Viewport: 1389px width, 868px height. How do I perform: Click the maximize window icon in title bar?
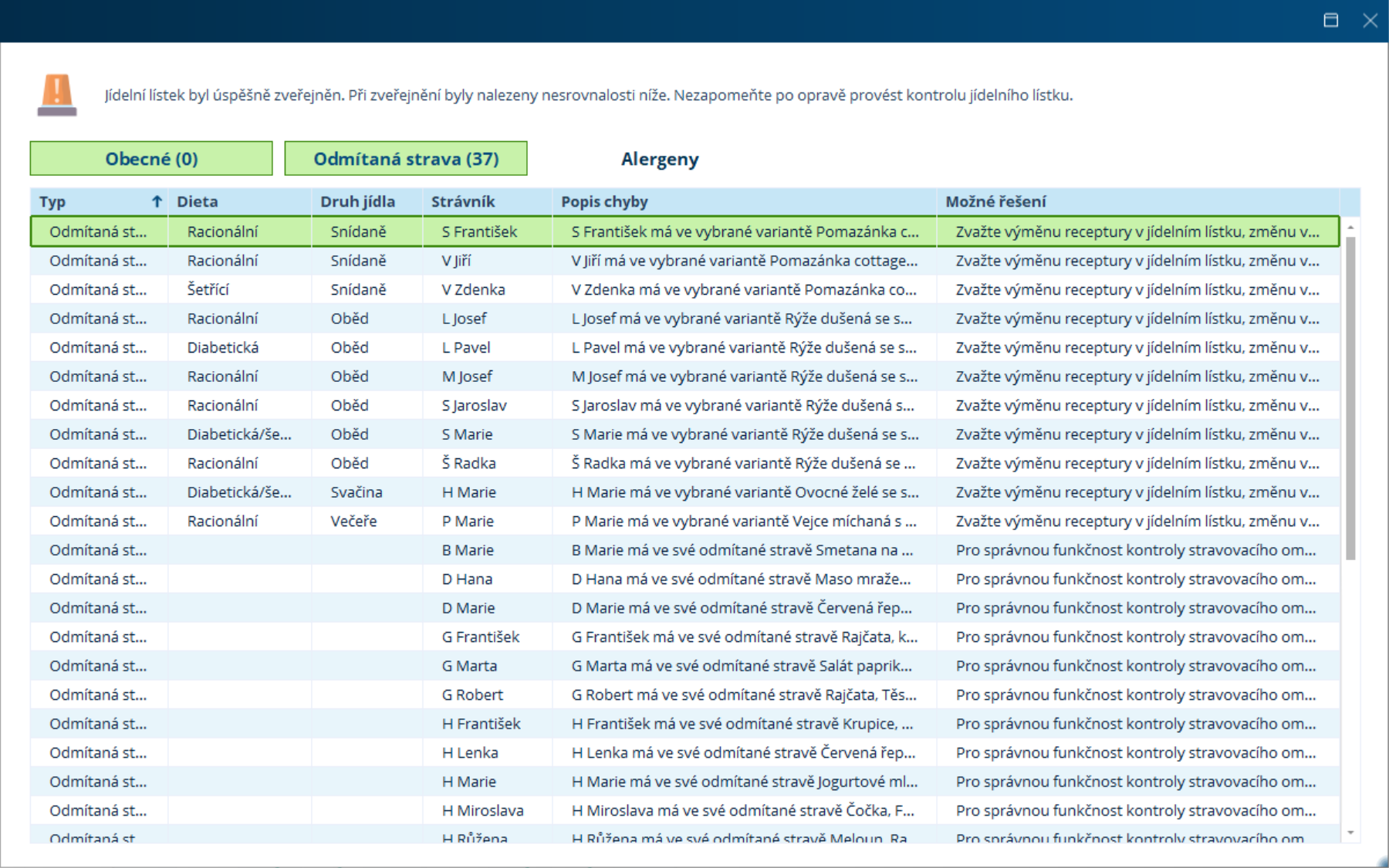[x=1331, y=20]
